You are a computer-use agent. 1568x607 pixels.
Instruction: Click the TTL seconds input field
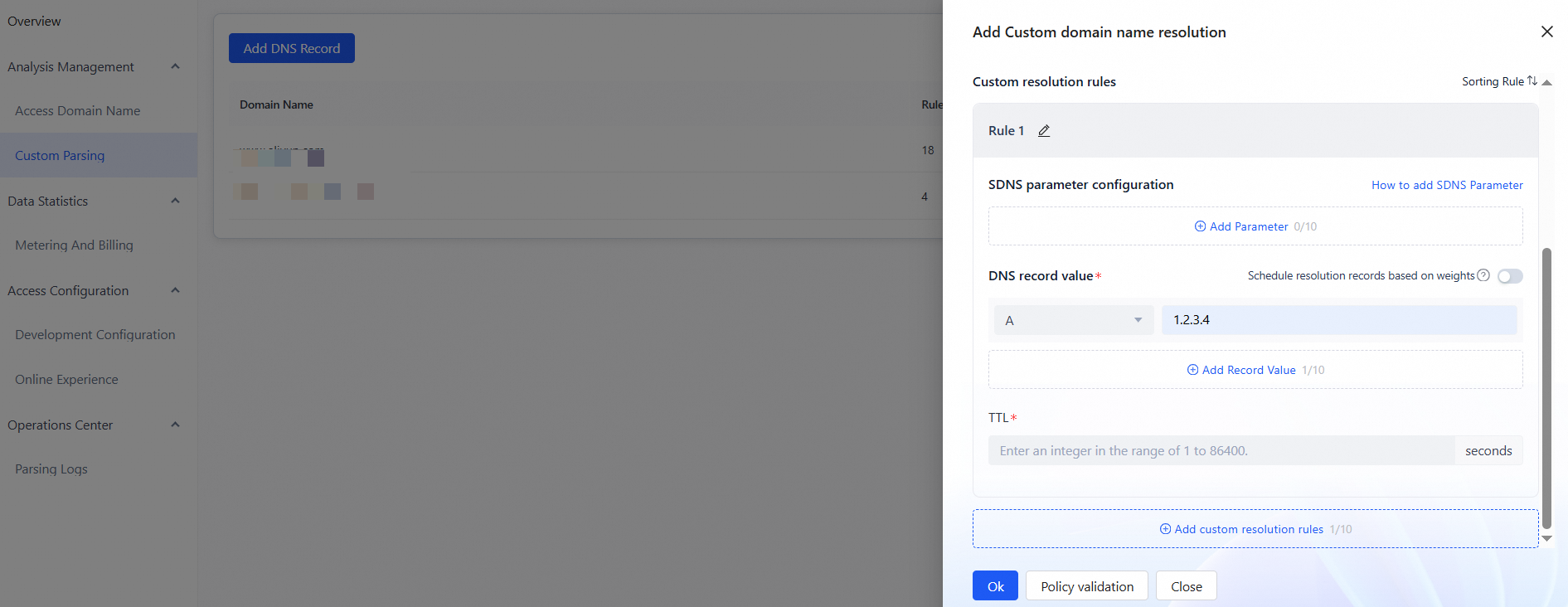point(1221,451)
